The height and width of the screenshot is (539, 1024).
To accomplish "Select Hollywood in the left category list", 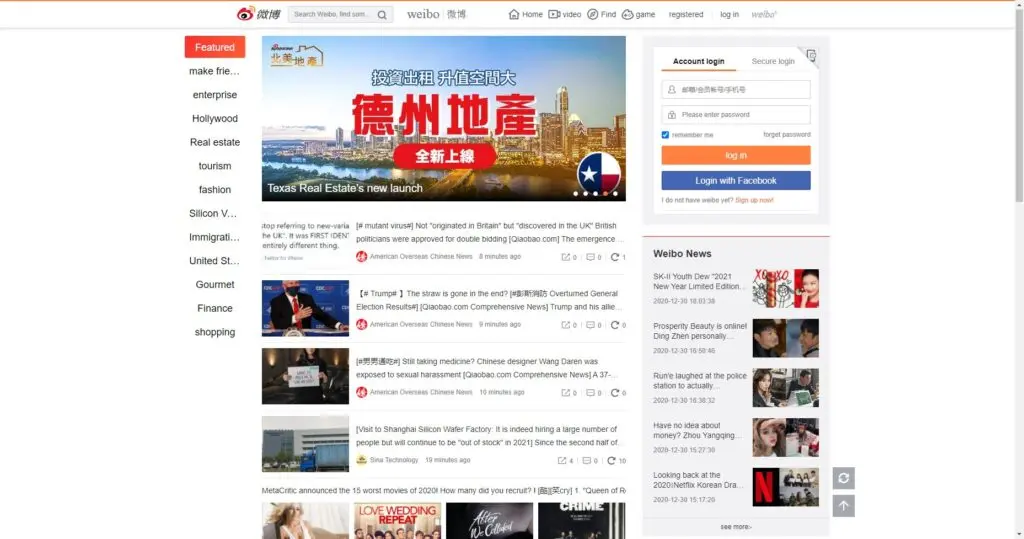I will (215, 119).
